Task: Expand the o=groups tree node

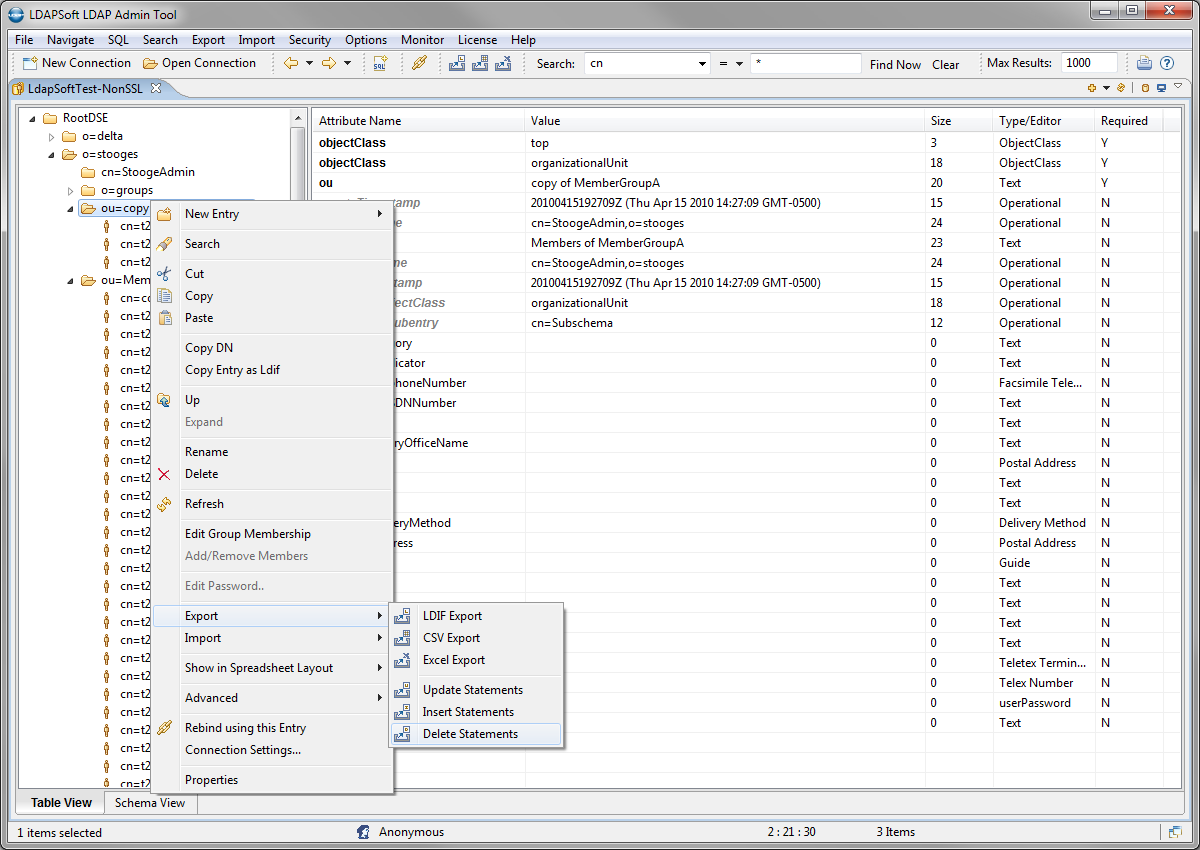Action: click(70, 191)
